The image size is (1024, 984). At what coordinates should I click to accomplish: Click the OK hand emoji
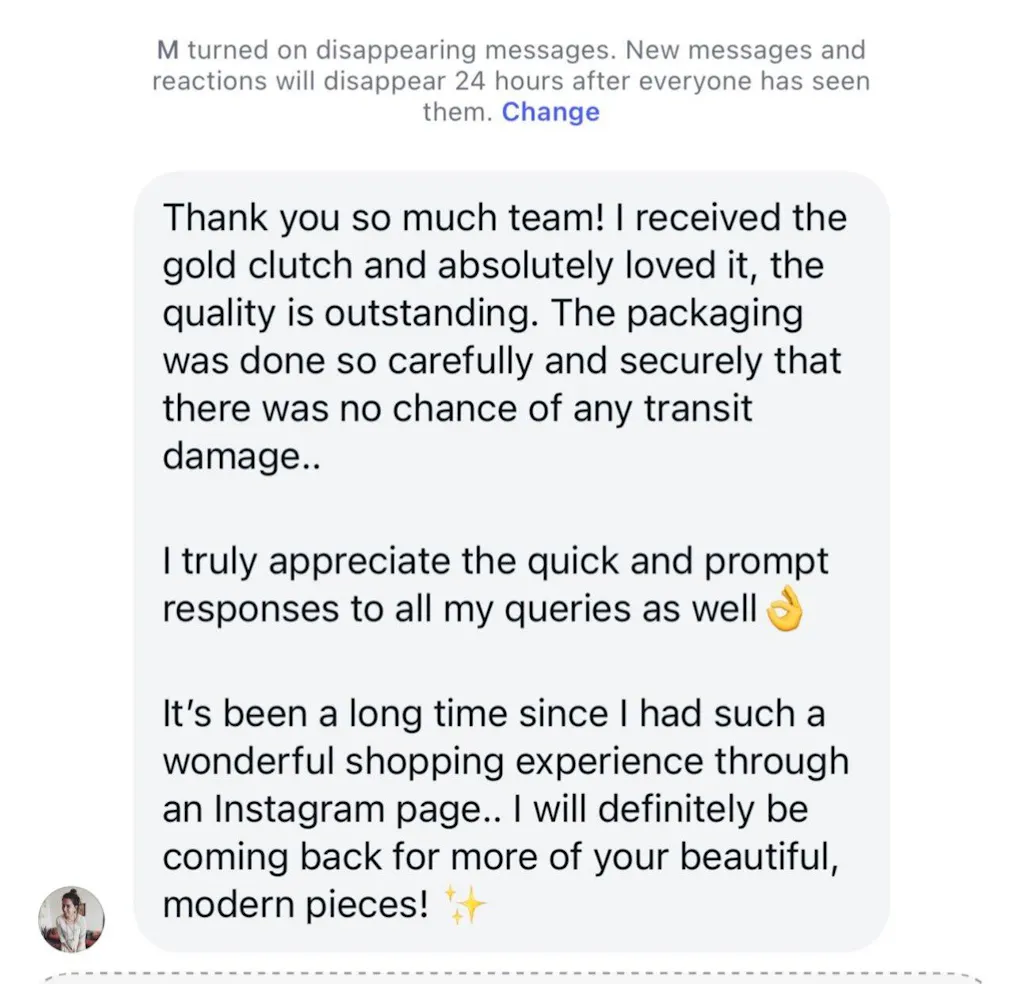[785, 609]
